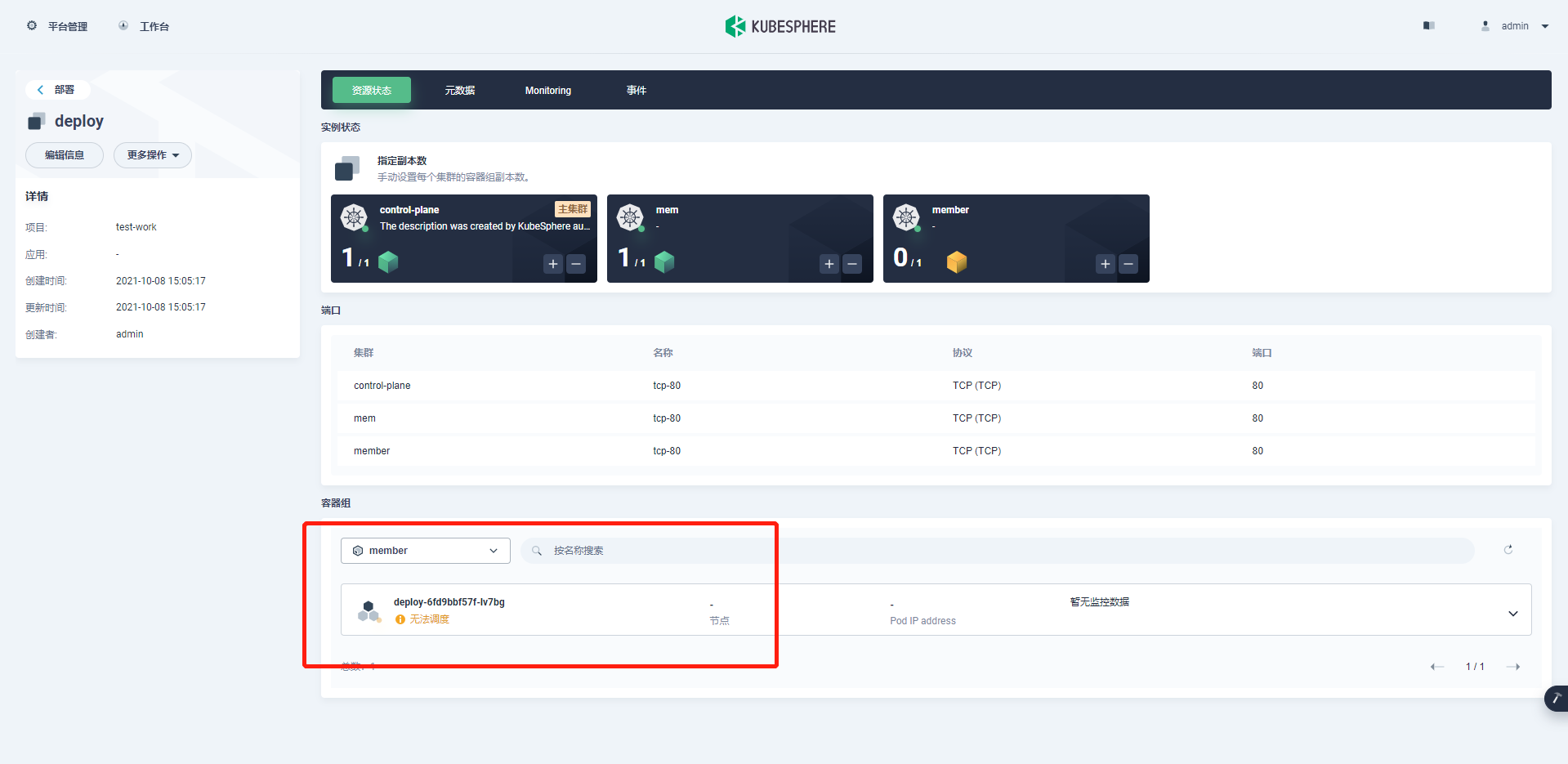
Task: Click the gear icon next to 平台管理
Action: pos(32,25)
